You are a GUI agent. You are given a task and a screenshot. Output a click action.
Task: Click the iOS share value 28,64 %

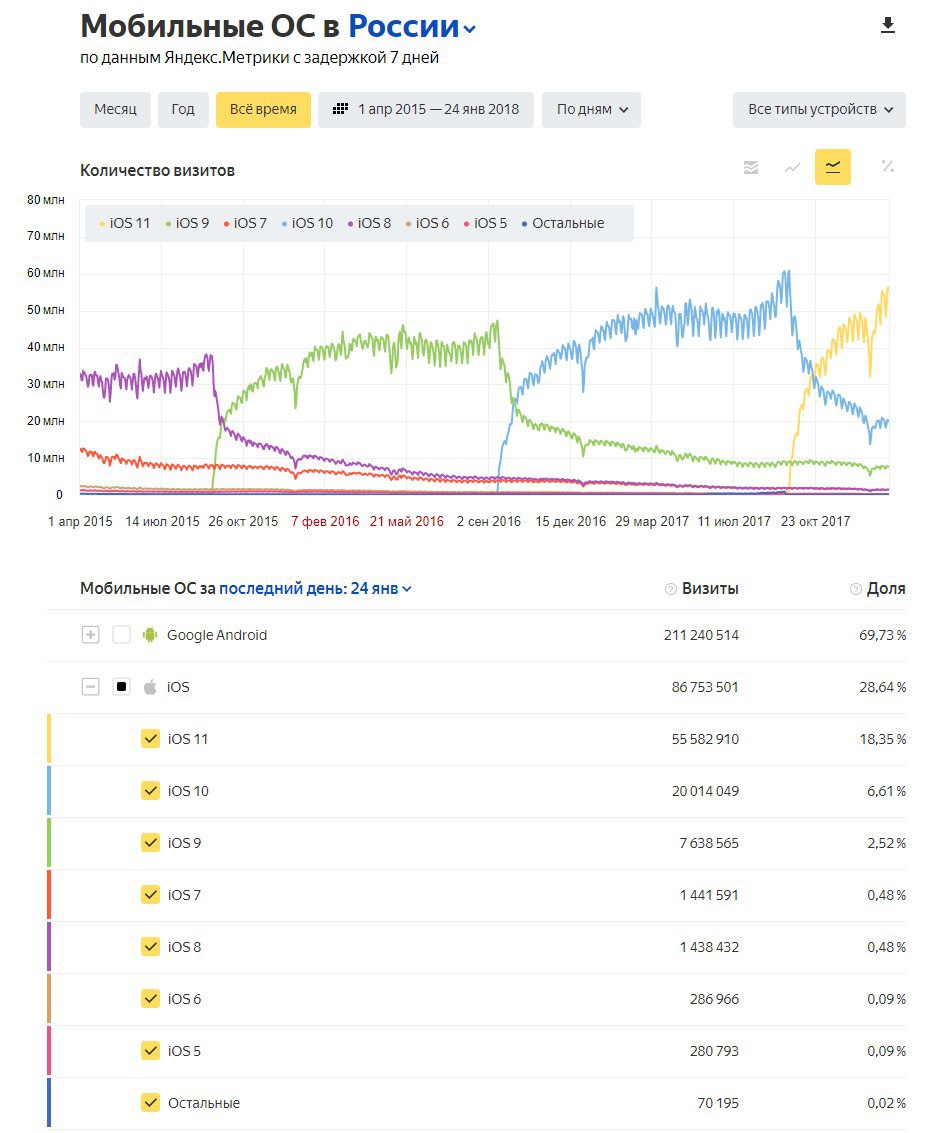tap(882, 687)
